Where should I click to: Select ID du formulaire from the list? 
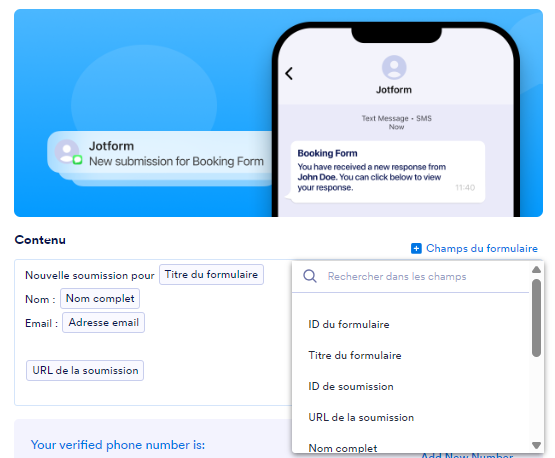(x=349, y=324)
